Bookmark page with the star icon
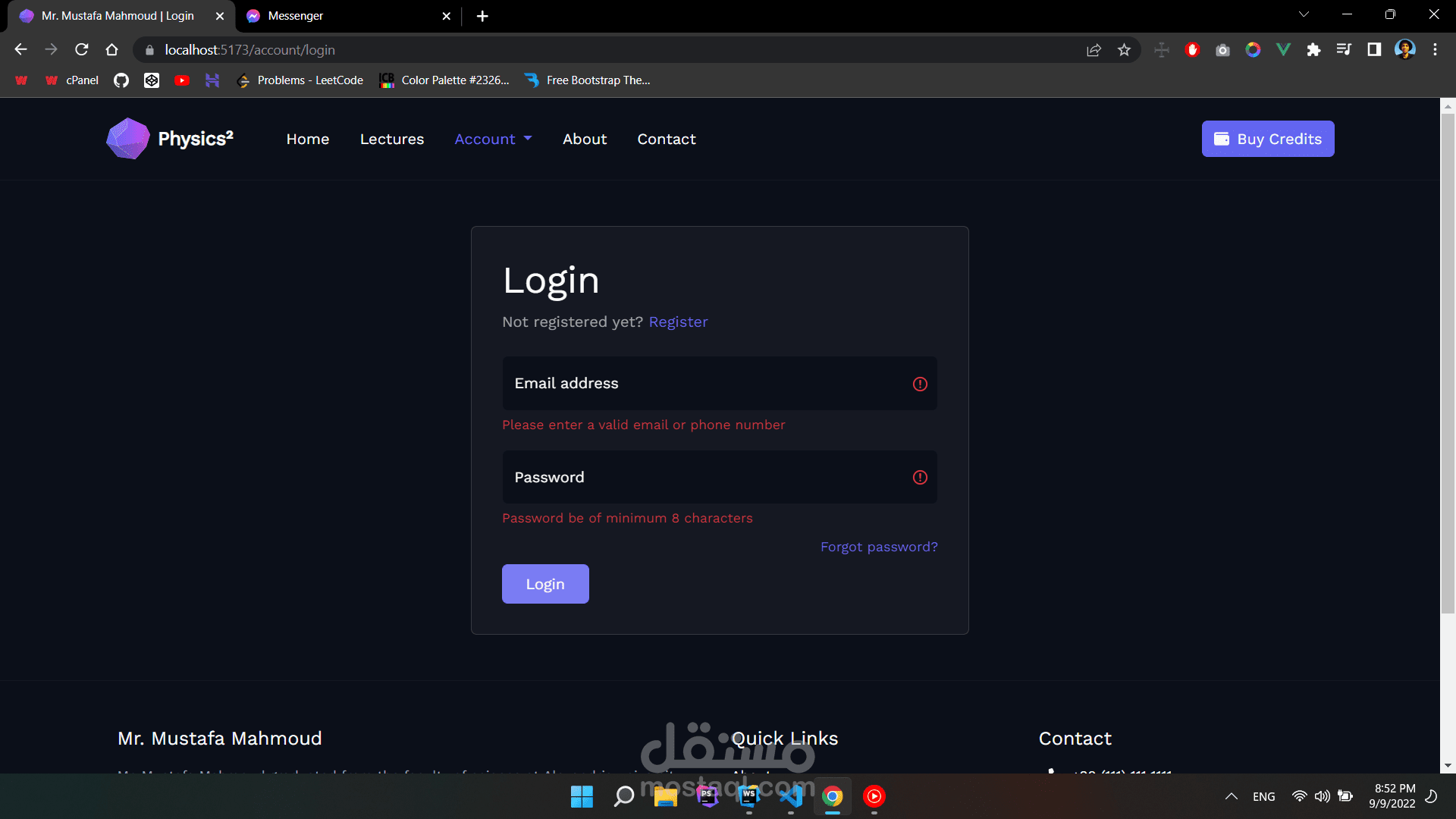Image resolution: width=1456 pixels, height=819 pixels. tap(1124, 50)
